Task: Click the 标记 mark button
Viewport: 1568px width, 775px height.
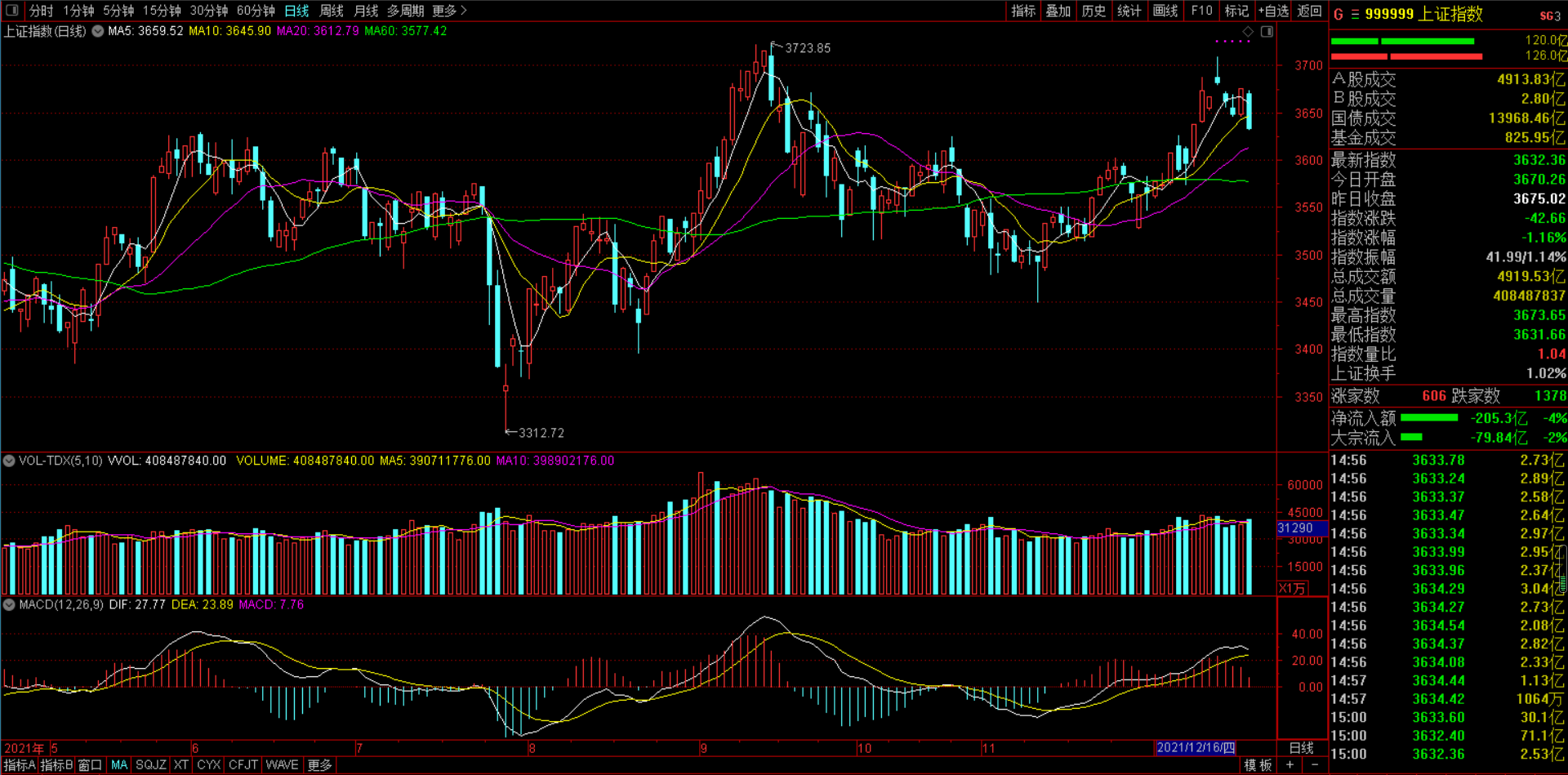Action: [x=1236, y=11]
